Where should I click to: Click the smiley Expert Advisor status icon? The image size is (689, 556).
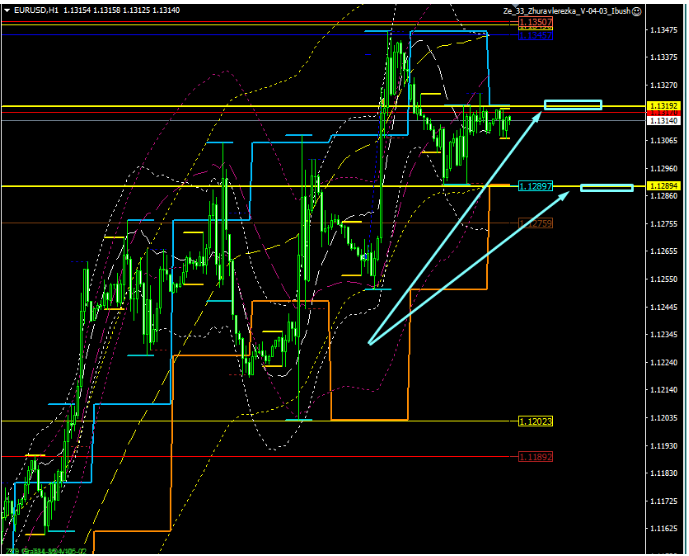(636, 11)
